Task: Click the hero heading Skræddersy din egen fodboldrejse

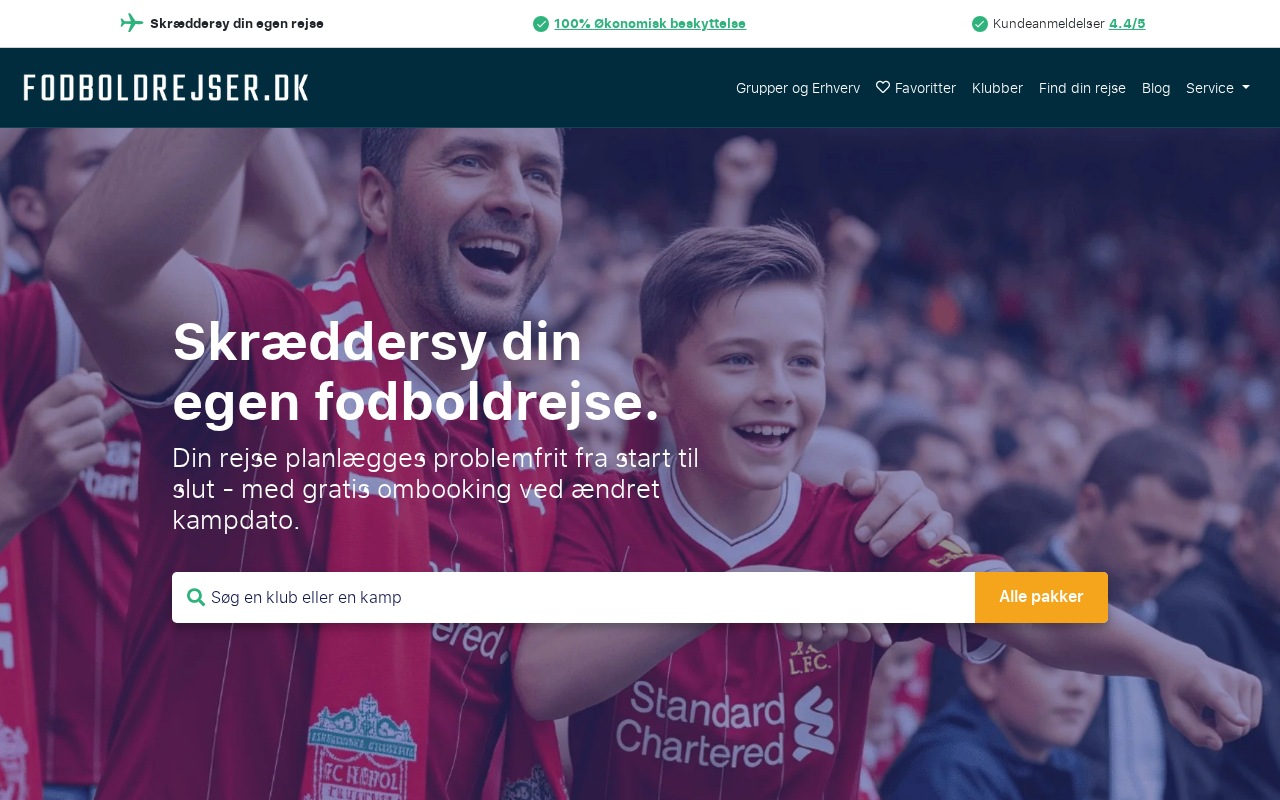Action: coord(416,371)
